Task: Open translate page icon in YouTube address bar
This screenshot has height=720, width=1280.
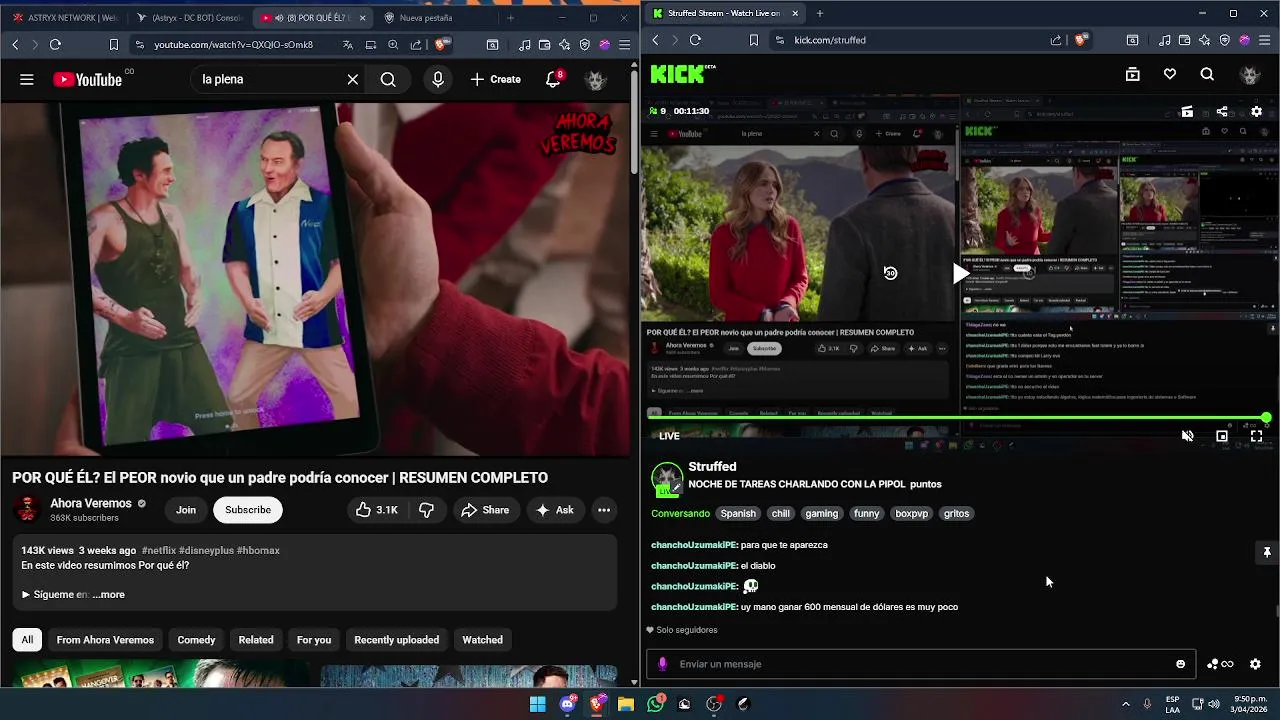Action: point(348,44)
